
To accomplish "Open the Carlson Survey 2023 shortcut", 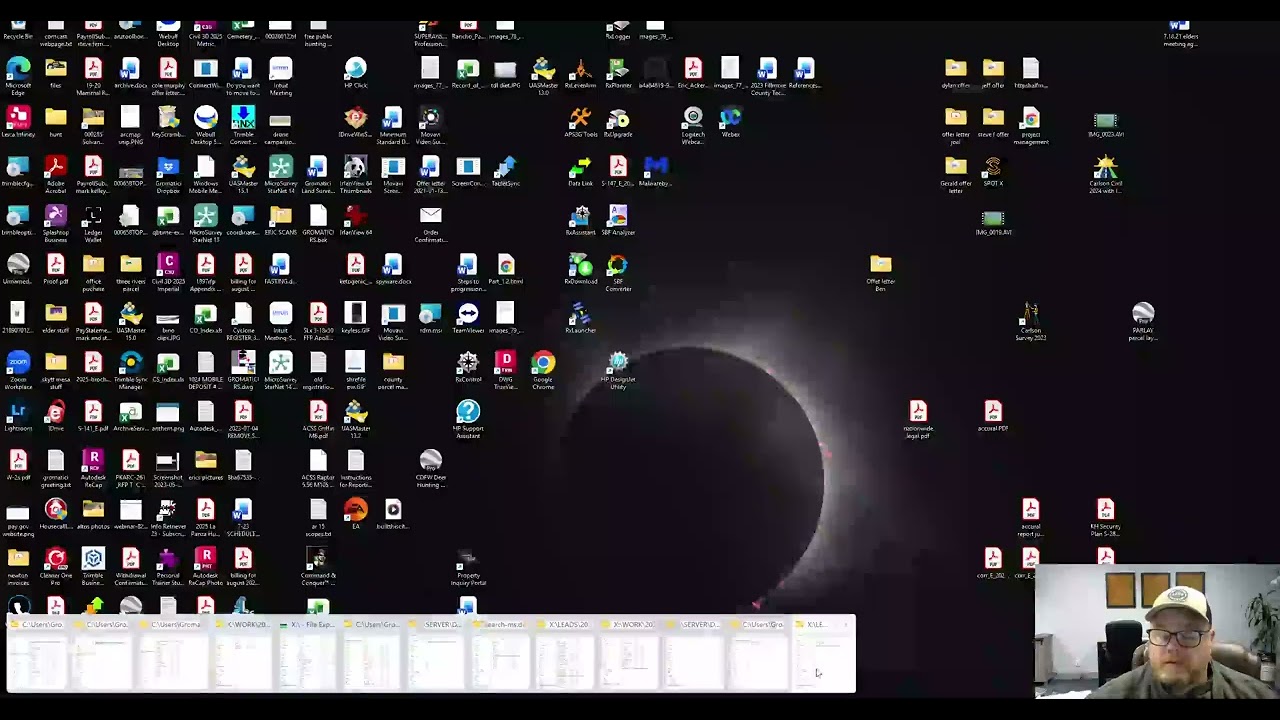I will click(x=1030, y=315).
